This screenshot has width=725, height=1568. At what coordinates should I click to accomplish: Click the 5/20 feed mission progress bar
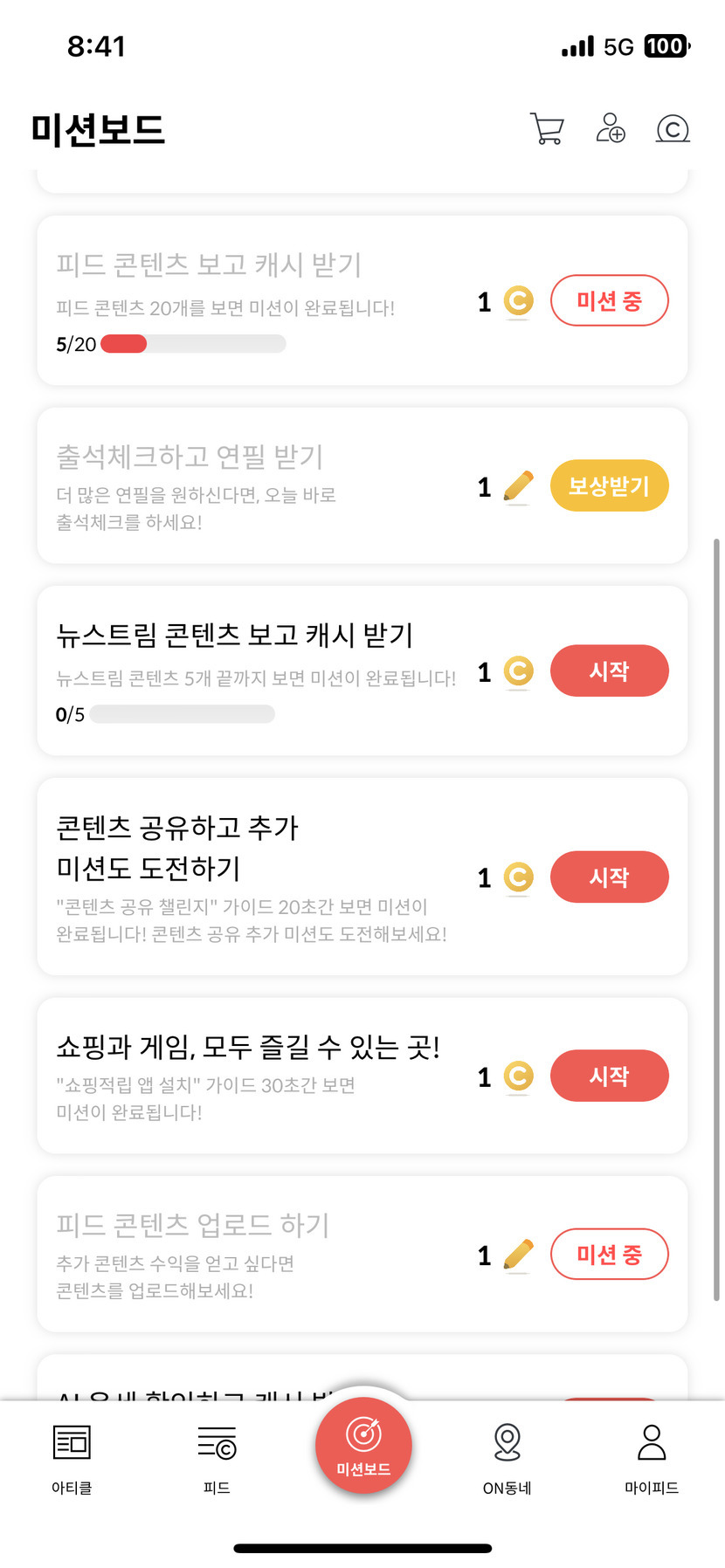pos(193,344)
